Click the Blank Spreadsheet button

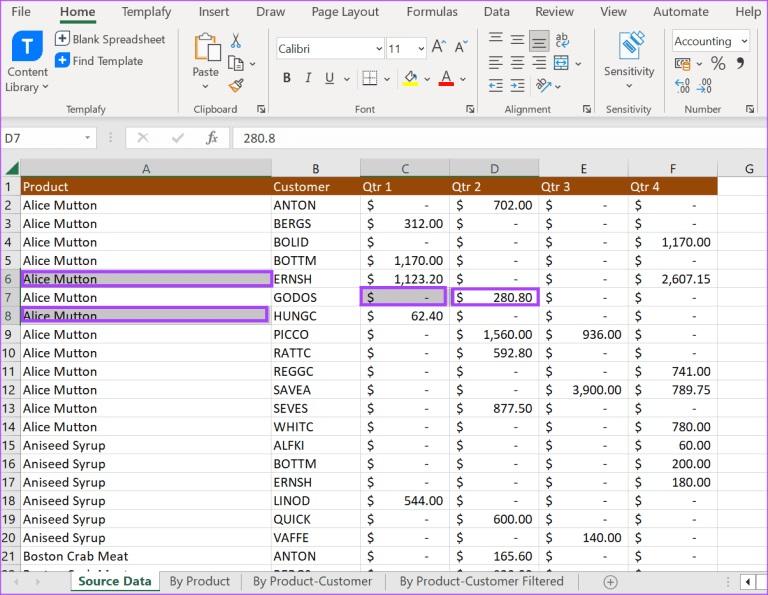110,39
